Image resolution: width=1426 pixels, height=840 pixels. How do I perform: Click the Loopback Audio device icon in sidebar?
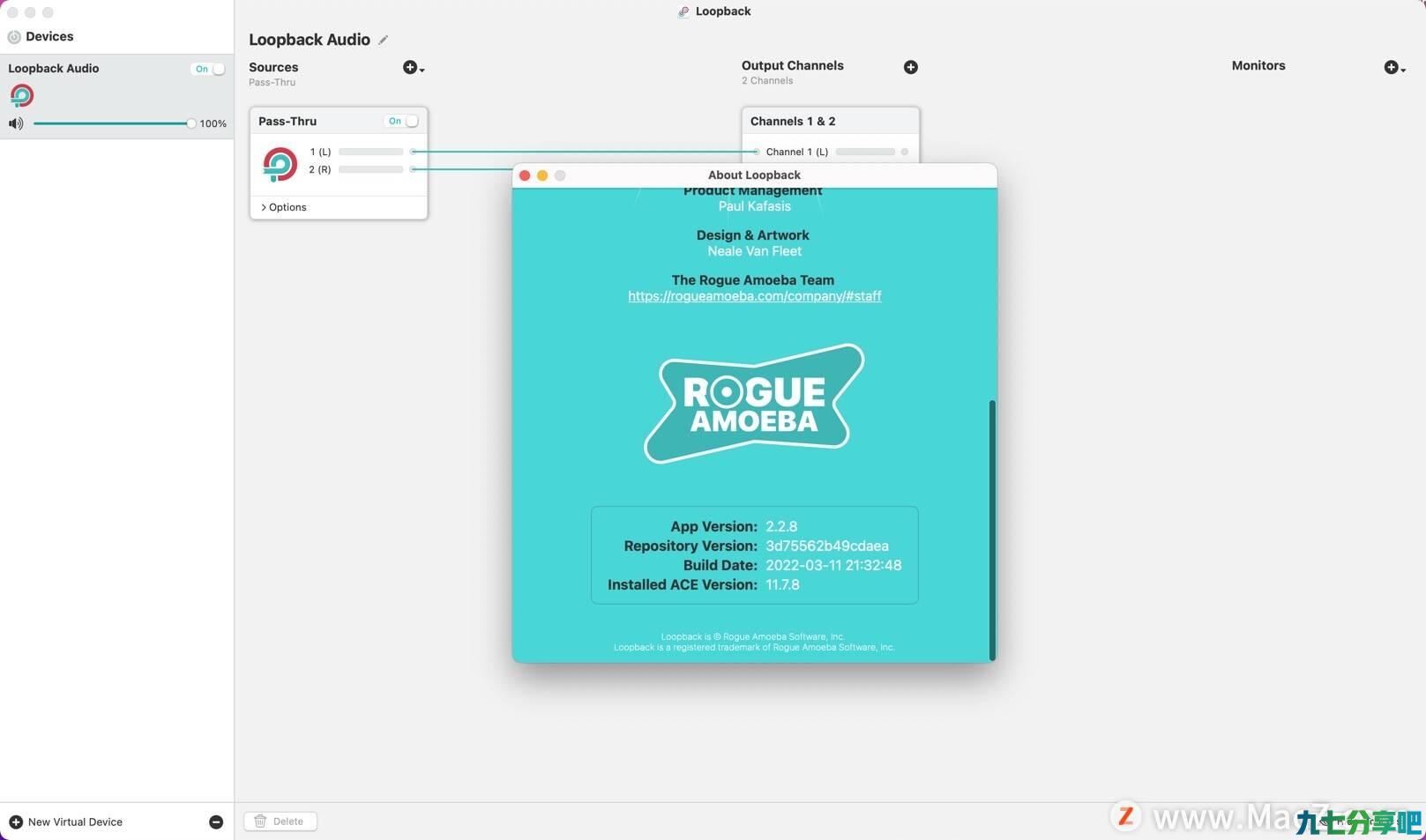[x=22, y=95]
